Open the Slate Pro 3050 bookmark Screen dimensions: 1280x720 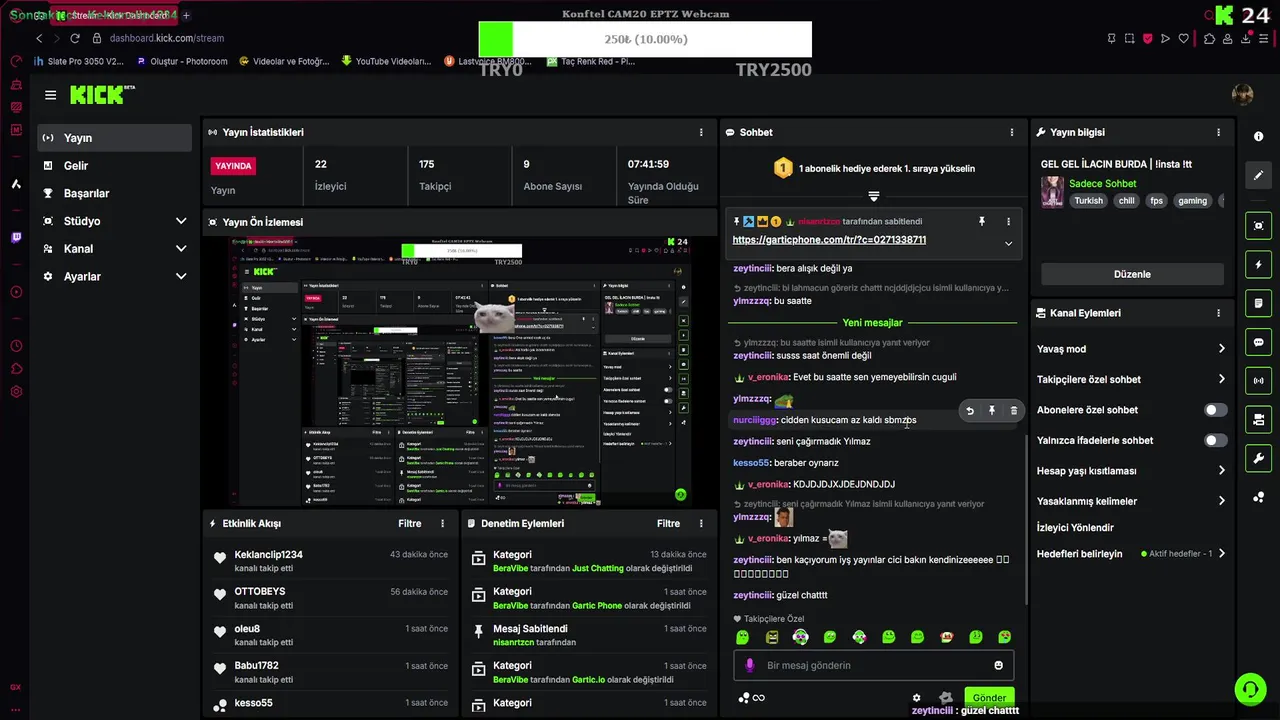tap(78, 61)
